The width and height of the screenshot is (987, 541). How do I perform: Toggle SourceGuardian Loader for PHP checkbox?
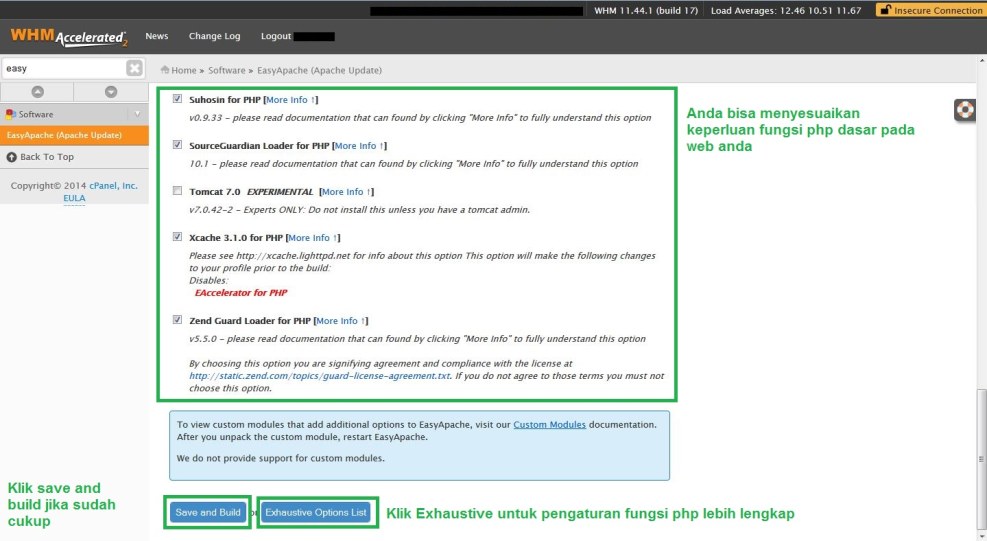(x=178, y=145)
